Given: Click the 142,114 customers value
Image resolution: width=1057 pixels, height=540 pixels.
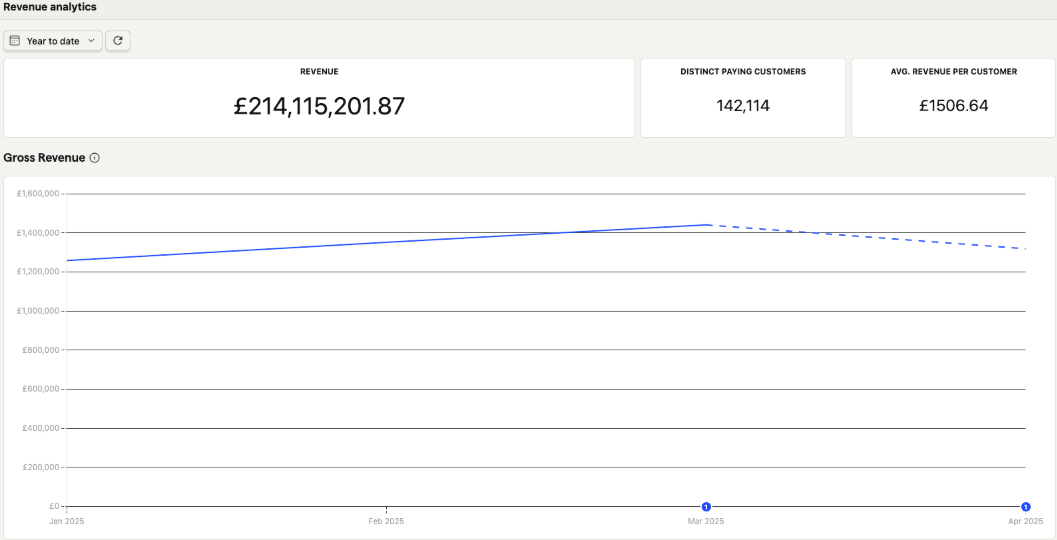Looking at the screenshot, I should pyautogui.click(x=743, y=105).
